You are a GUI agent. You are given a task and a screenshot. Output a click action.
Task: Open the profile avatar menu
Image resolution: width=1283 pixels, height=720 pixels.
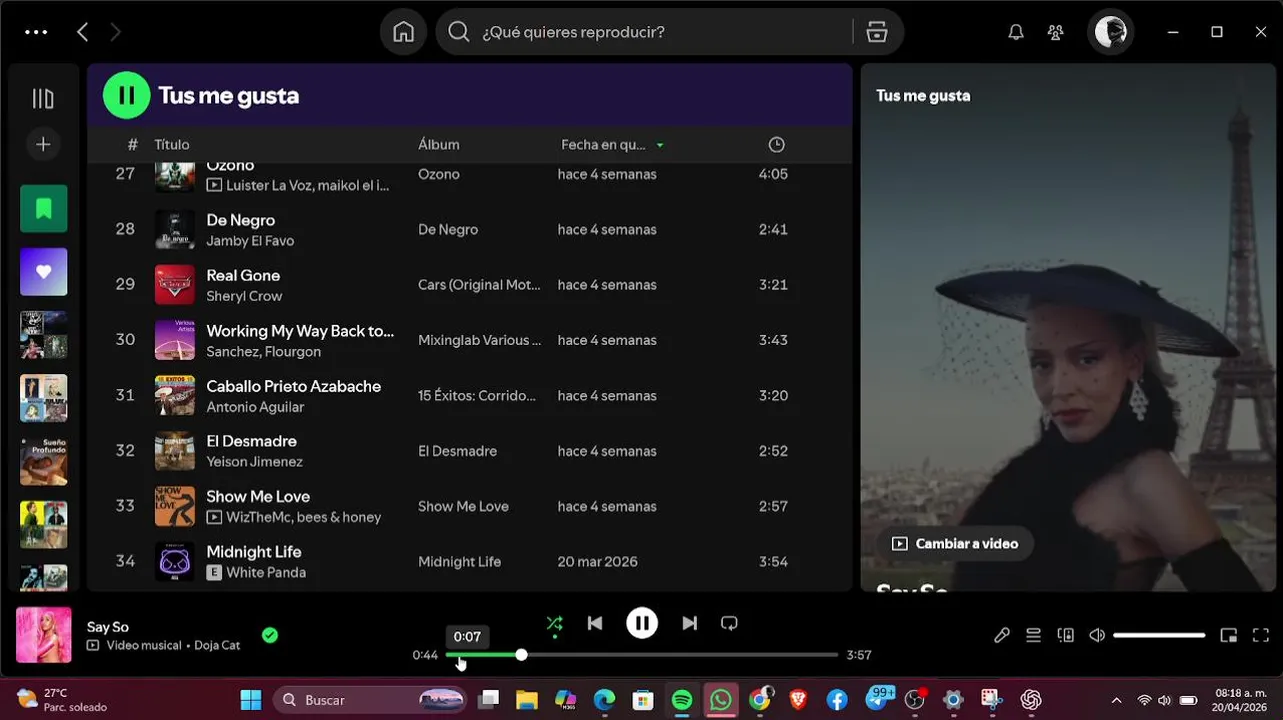pyautogui.click(x=1110, y=32)
